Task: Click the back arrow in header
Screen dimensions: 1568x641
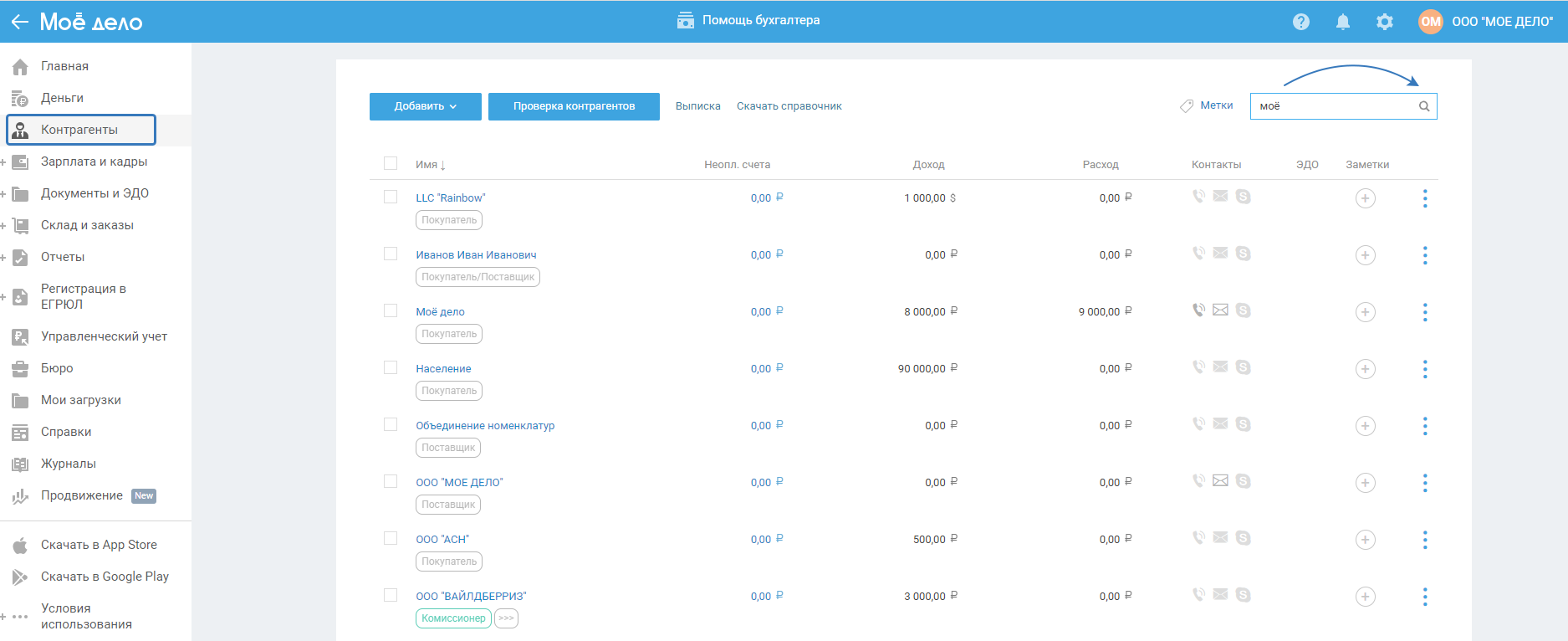Action: [x=19, y=22]
